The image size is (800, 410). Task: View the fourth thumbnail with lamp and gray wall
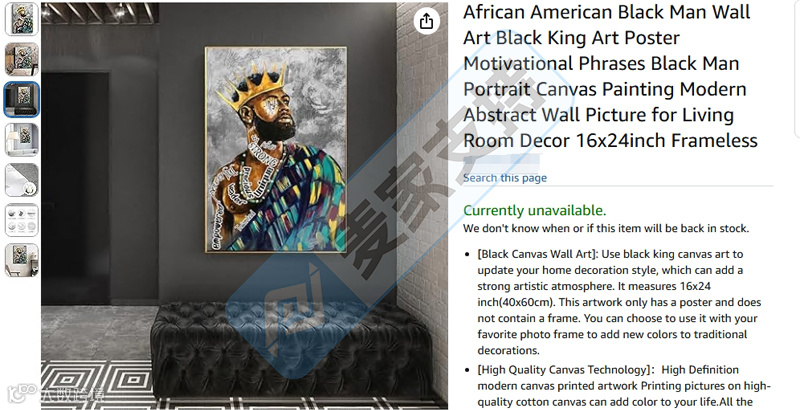point(22,140)
